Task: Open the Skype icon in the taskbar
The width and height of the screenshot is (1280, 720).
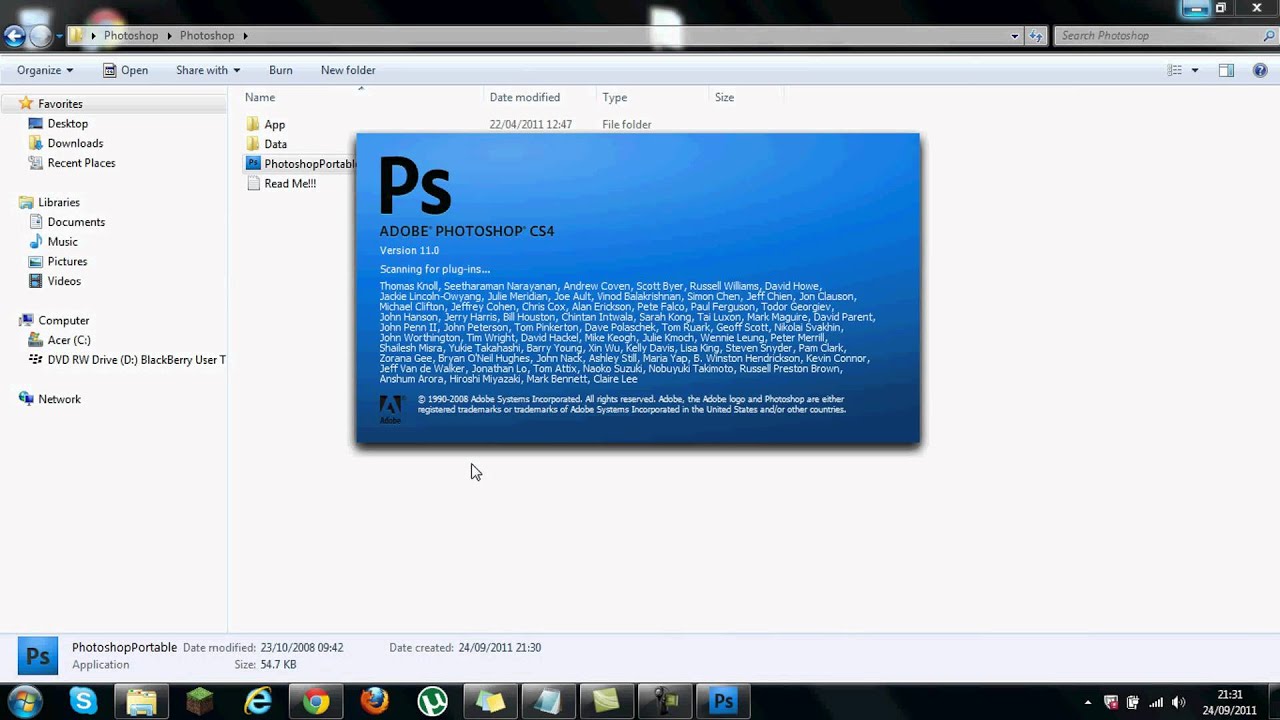Action: click(83, 702)
